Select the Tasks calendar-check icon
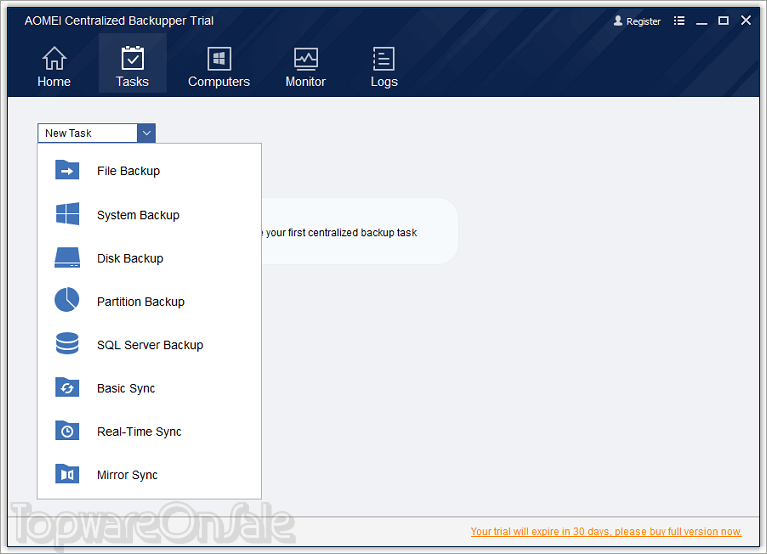767x554 pixels. pyautogui.click(x=132, y=58)
